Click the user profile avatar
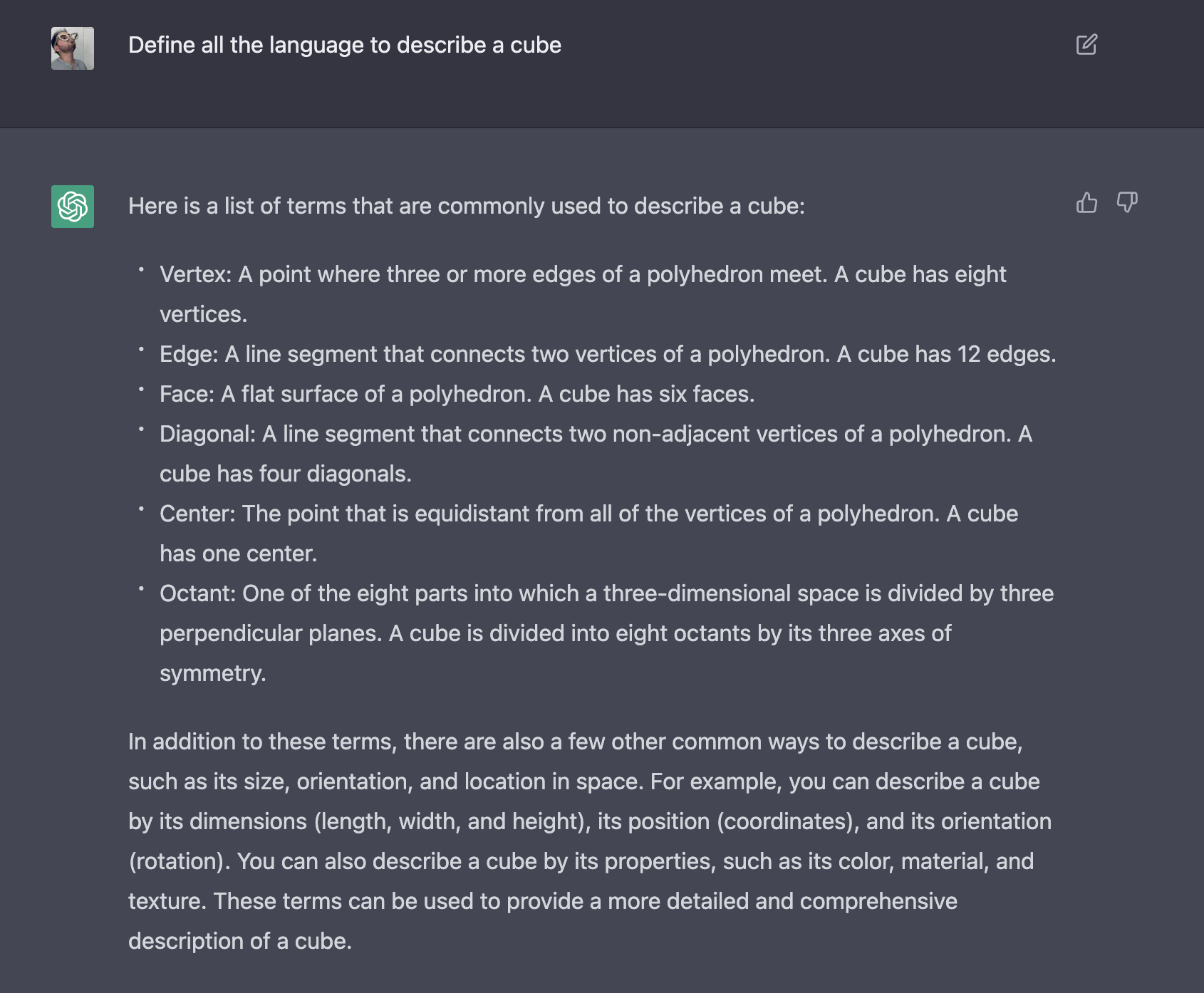Viewport: 1204px width, 993px height. pos(73,48)
